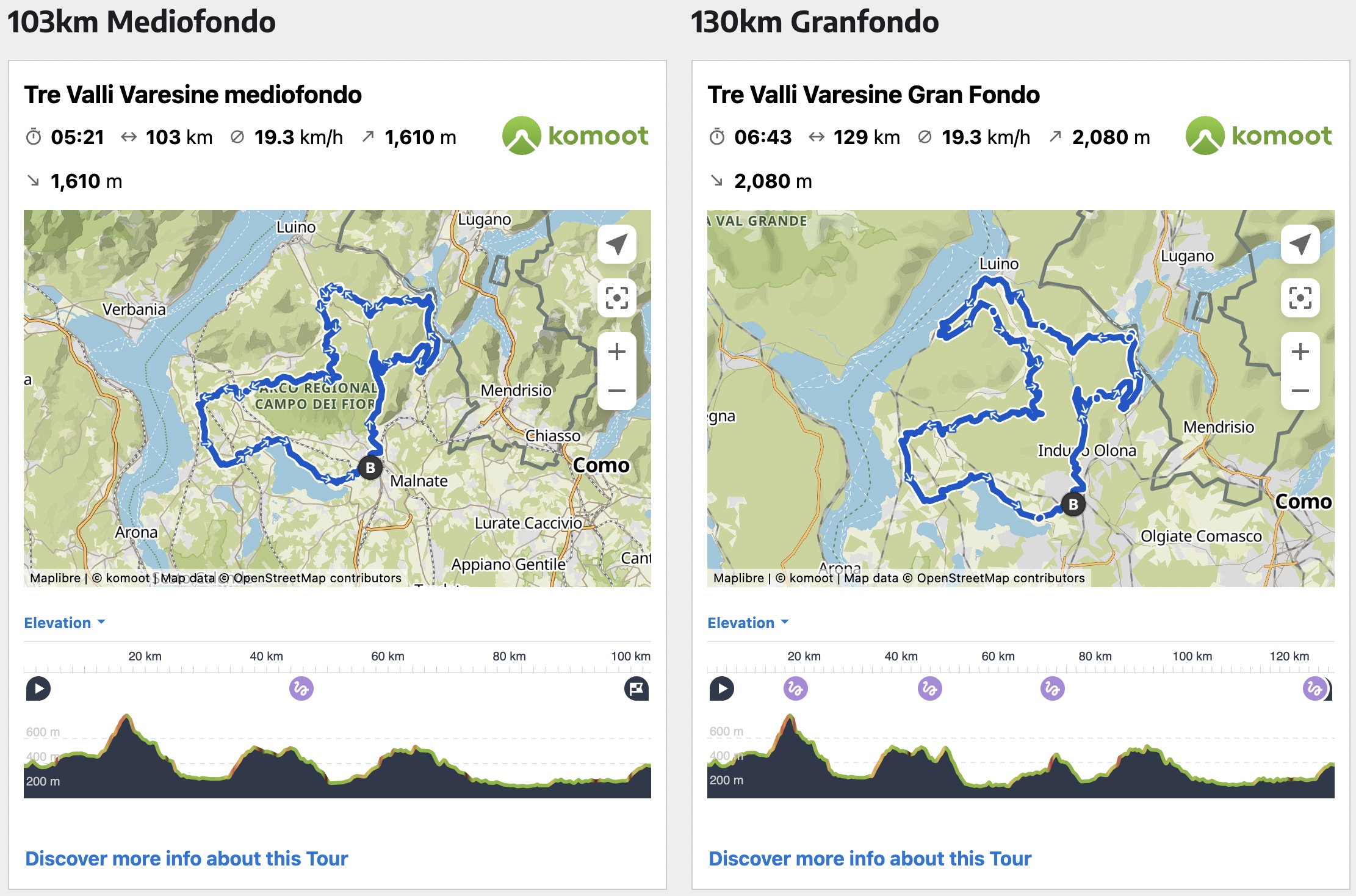Open the komoot logo on Gran Fondo card
This screenshot has width=1356, height=896.
tap(1258, 135)
